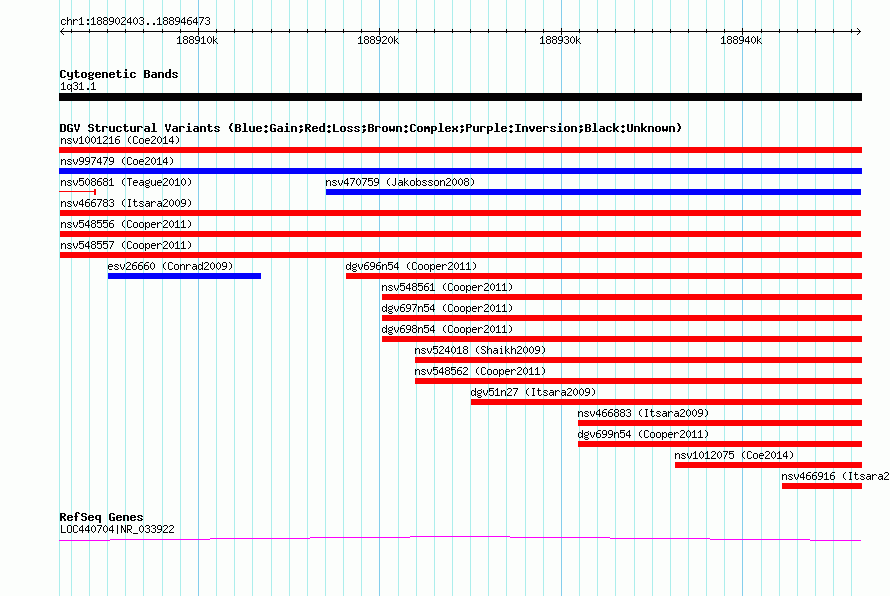This screenshot has width=890, height=596.
Task: Open the dgv698n54 (Cooper2011) red bar
Action: (x=622, y=339)
